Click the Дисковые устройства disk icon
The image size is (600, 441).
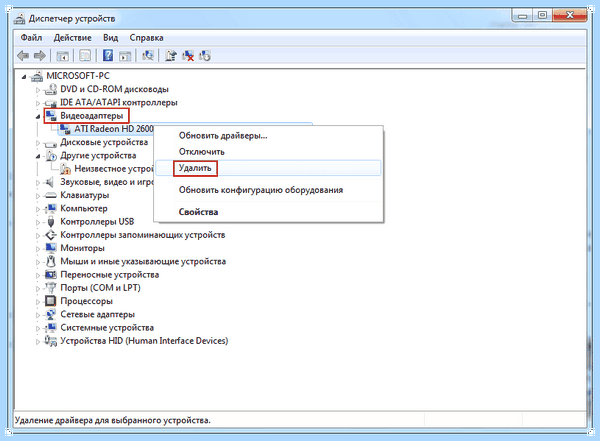click(51, 143)
